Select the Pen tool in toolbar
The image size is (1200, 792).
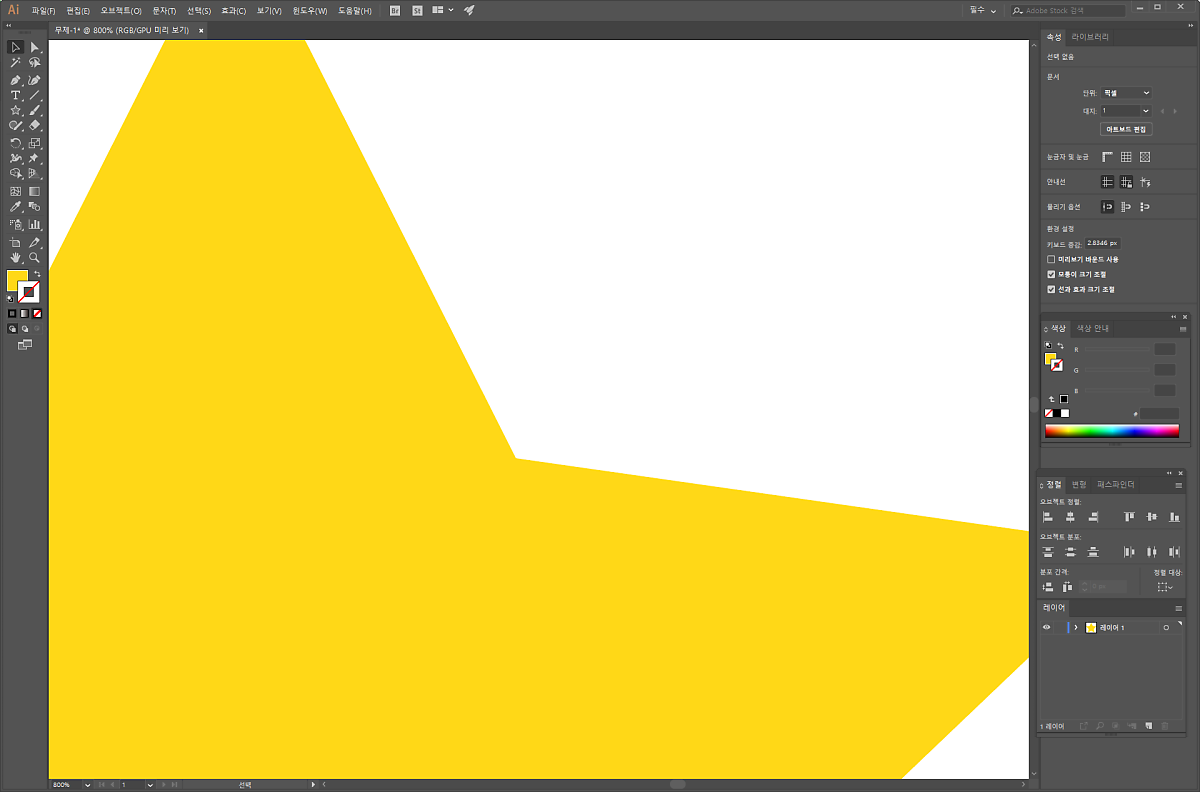point(15,79)
